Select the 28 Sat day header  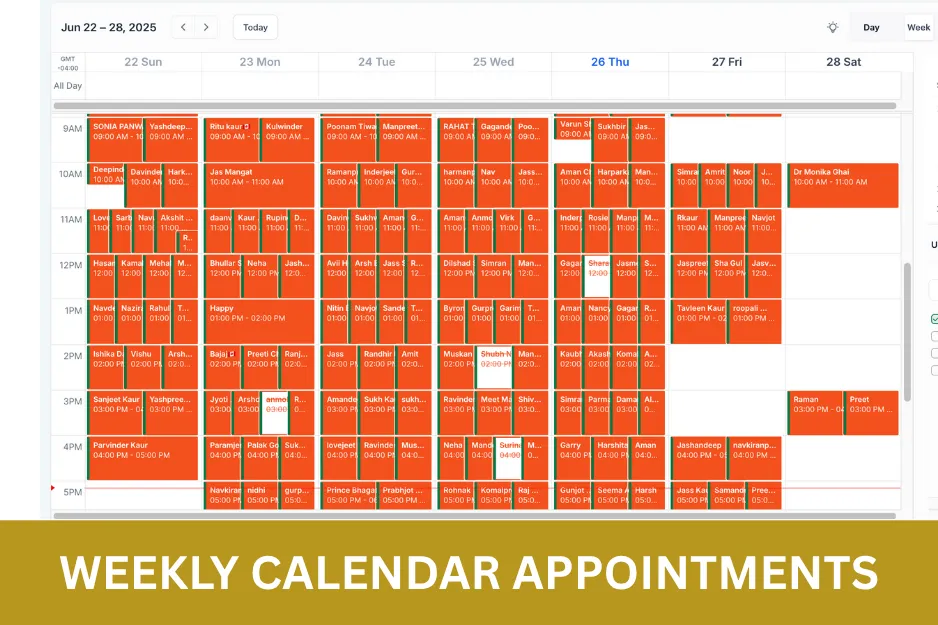843,62
